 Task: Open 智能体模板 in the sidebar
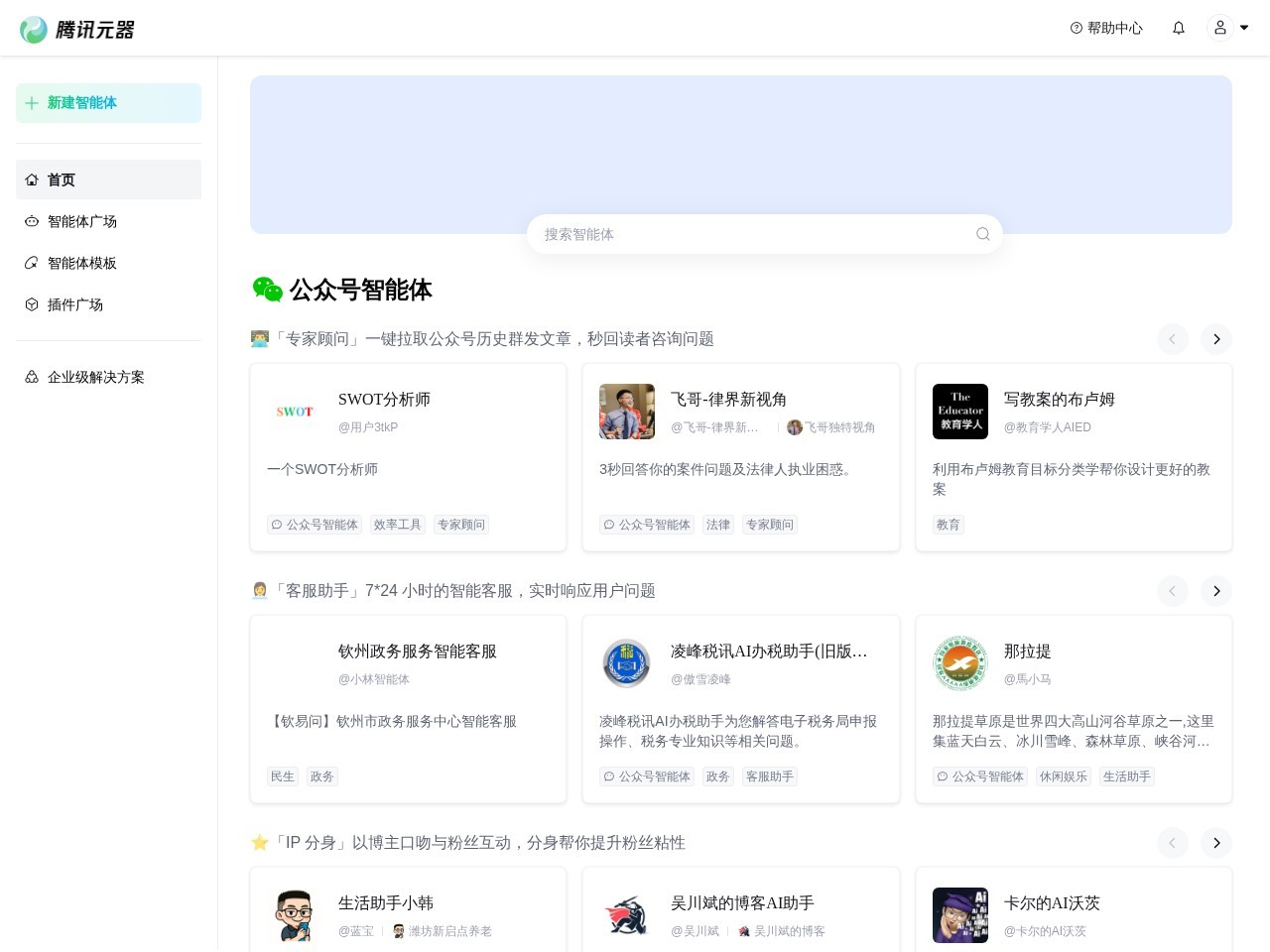[x=108, y=263]
